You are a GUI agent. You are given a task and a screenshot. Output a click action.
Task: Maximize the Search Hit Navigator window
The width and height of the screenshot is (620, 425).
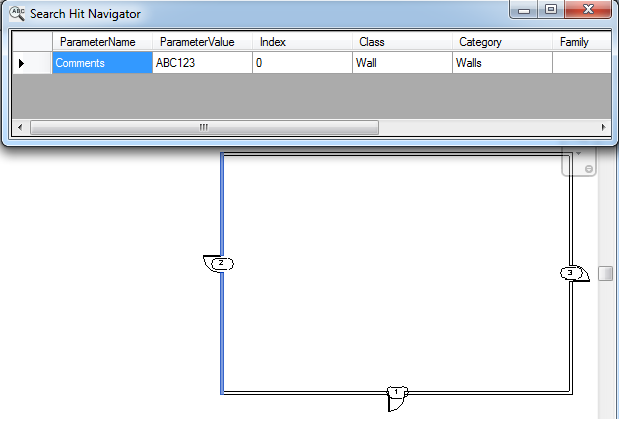(x=551, y=9)
